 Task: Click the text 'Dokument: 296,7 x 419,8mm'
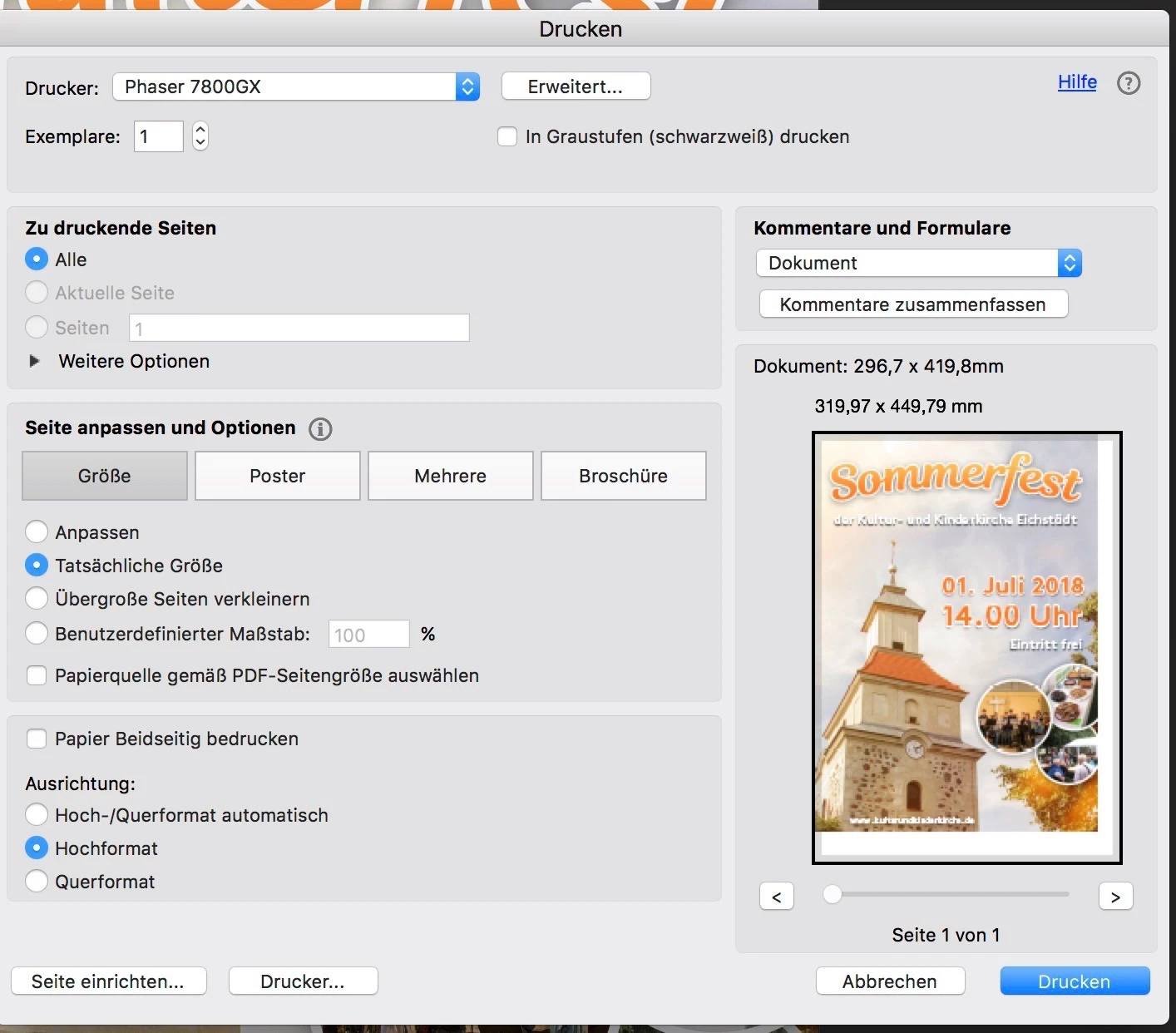pyautogui.click(x=878, y=366)
